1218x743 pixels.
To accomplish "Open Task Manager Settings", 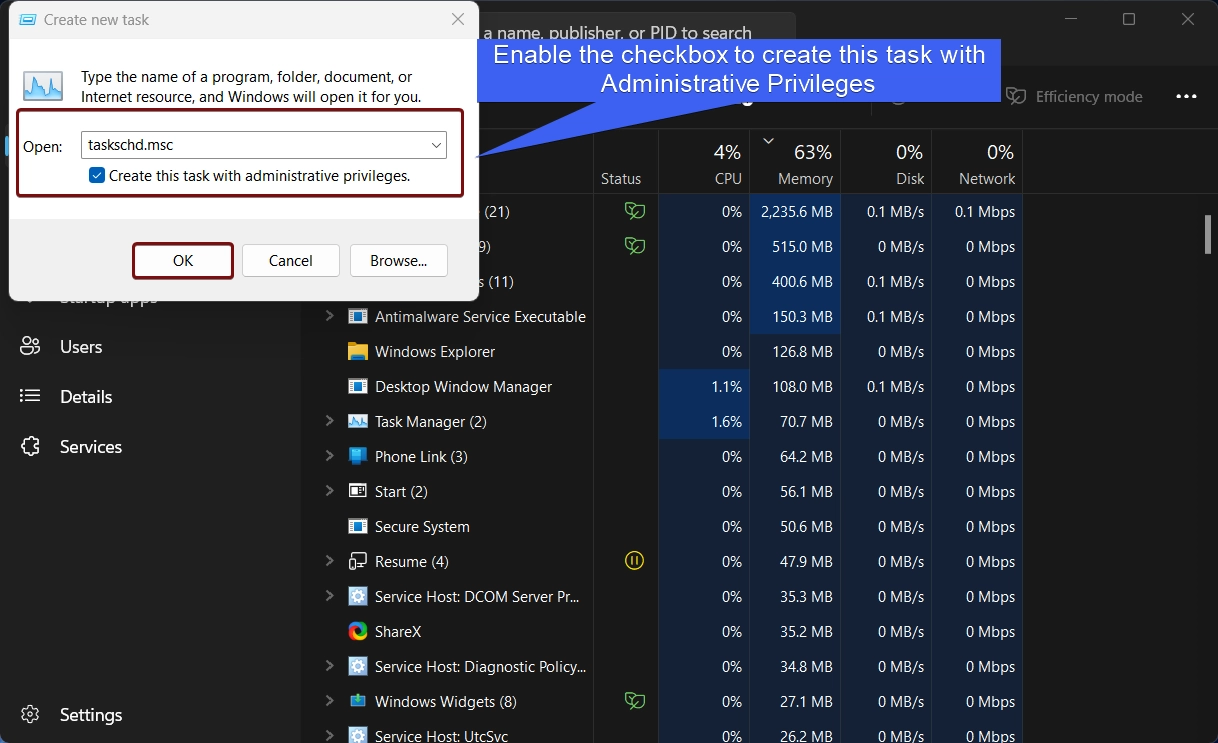I will click(x=91, y=715).
